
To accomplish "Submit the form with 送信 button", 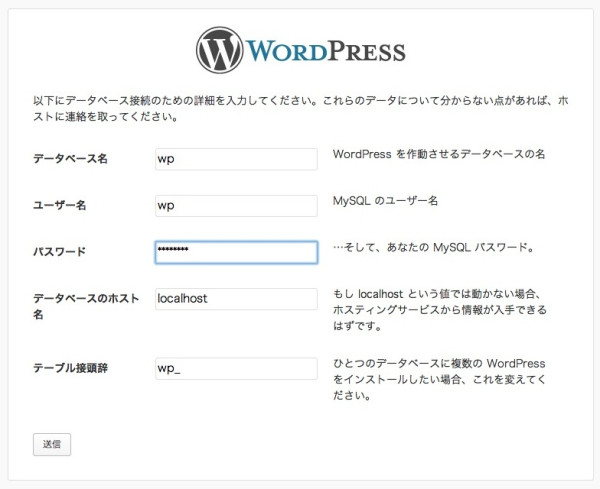I will click(x=52, y=444).
